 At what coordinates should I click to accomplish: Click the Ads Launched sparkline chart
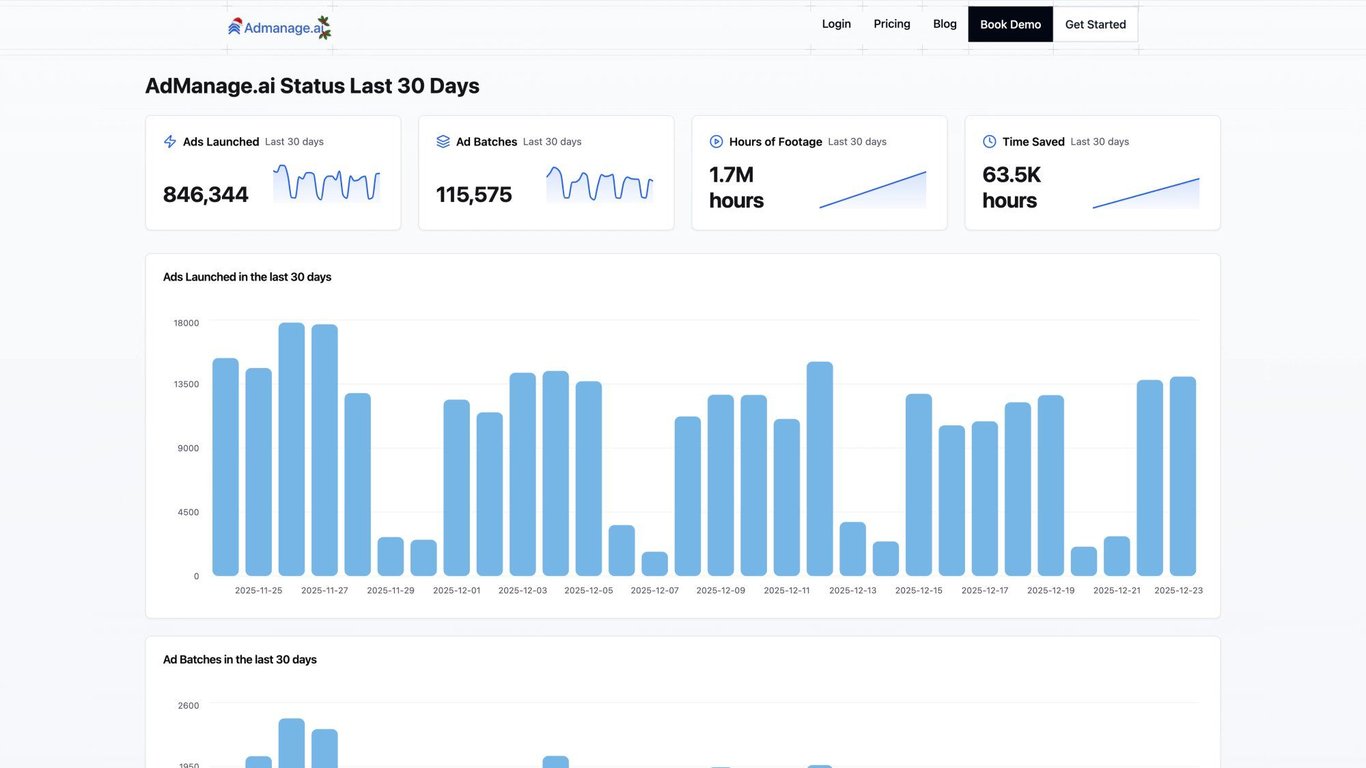[327, 184]
